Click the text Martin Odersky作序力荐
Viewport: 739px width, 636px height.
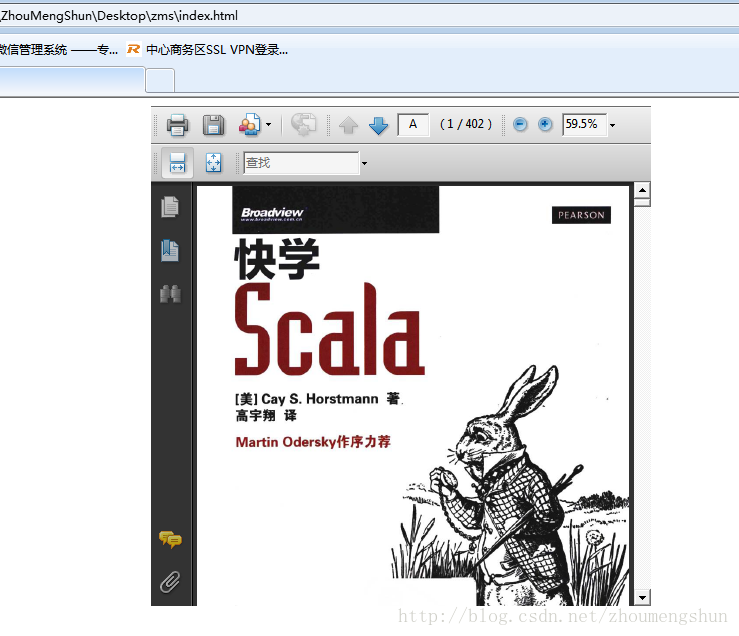click(313, 442)
